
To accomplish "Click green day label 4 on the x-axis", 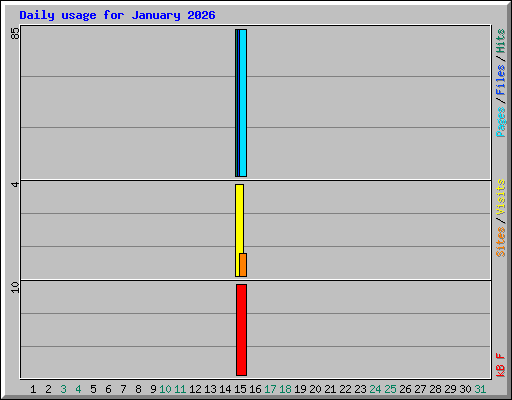I will coord(78,389).
